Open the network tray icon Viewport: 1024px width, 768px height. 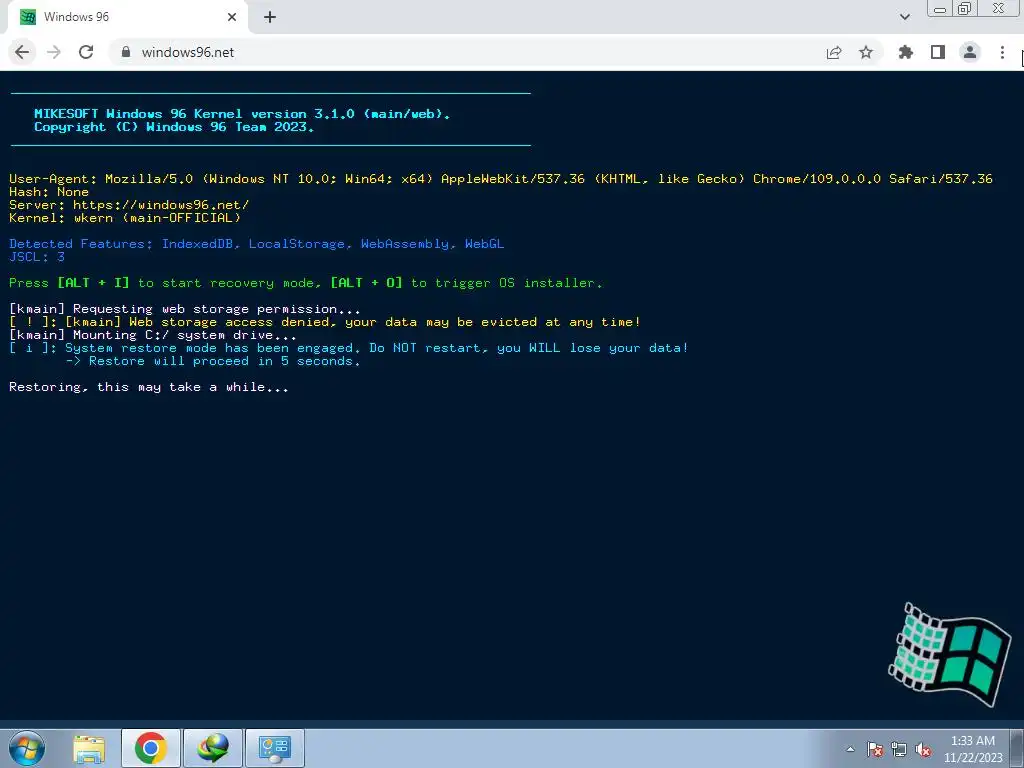899,749
